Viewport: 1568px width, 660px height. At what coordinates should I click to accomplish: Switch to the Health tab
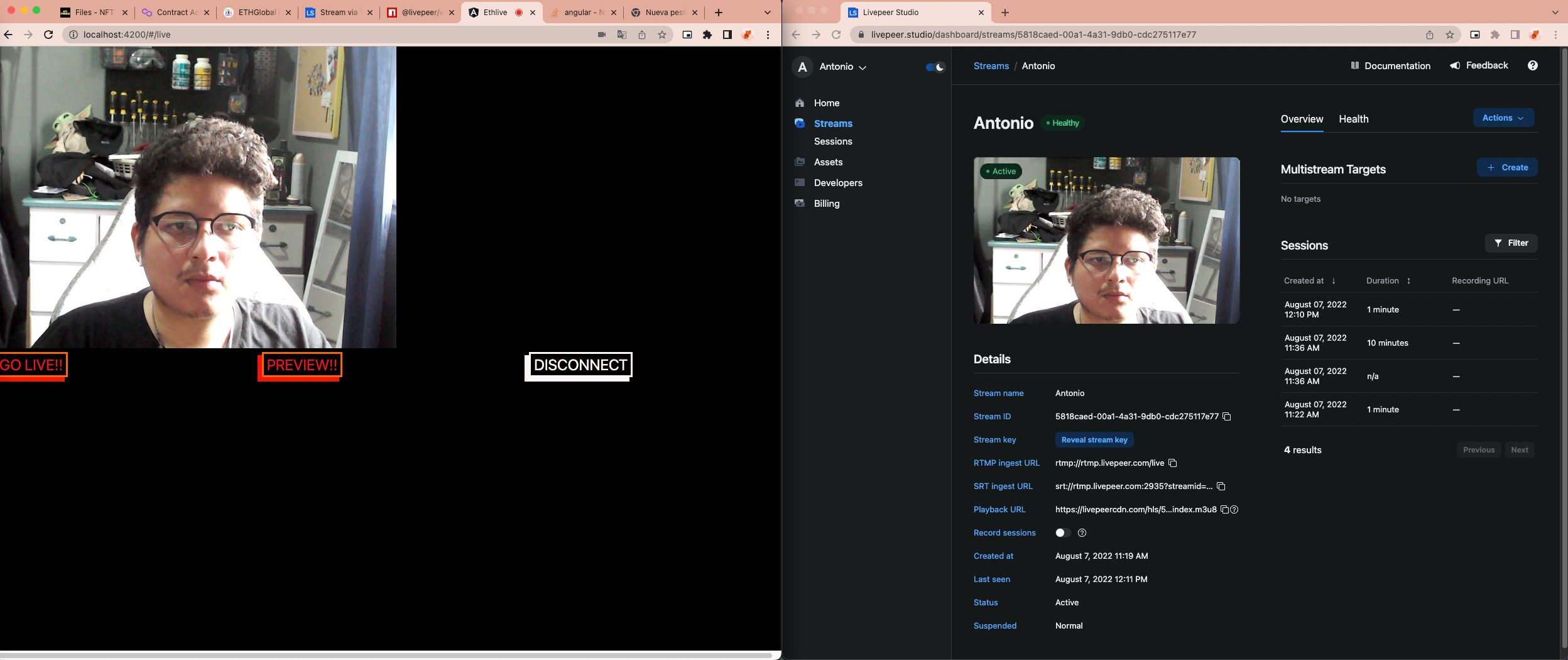pyautogui.click(x=1353, y=119)
